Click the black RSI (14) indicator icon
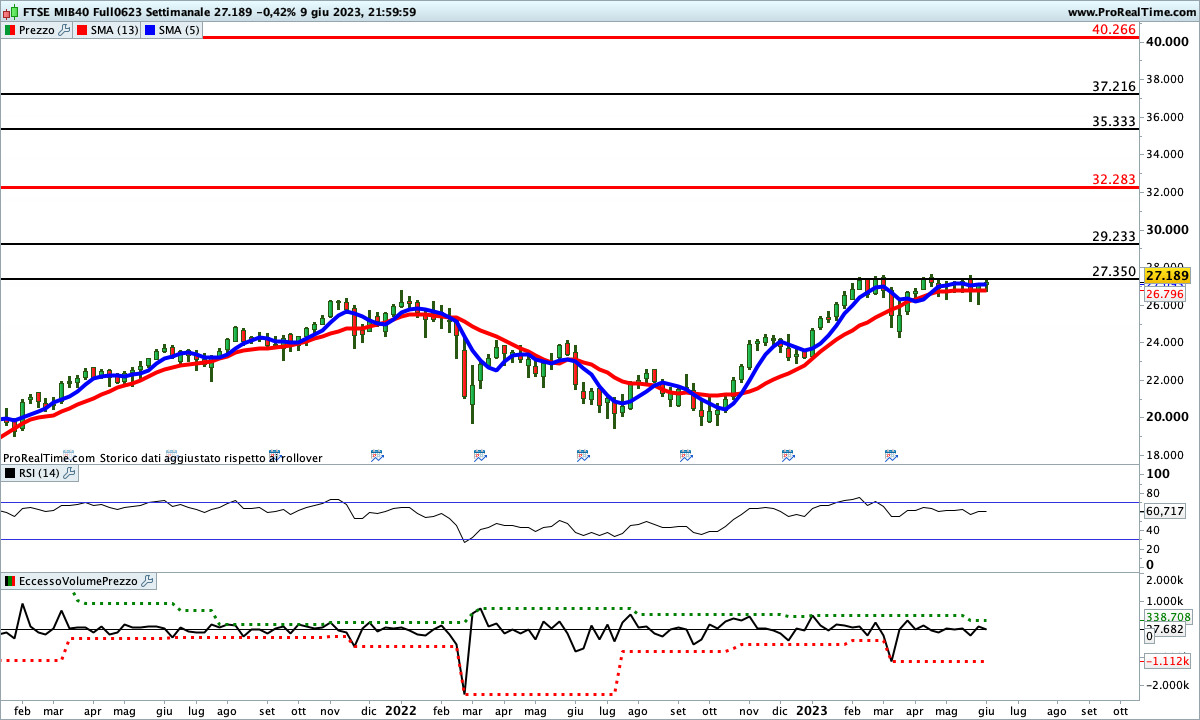 9,473
